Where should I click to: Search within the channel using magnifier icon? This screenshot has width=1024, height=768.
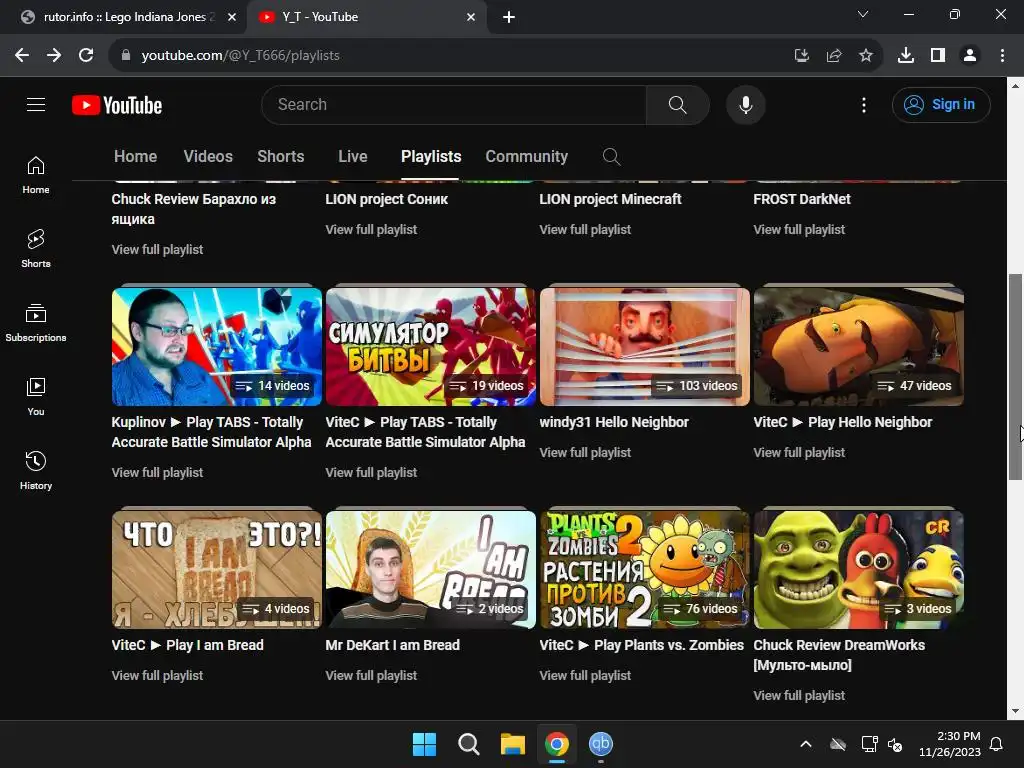pos(611,157)
